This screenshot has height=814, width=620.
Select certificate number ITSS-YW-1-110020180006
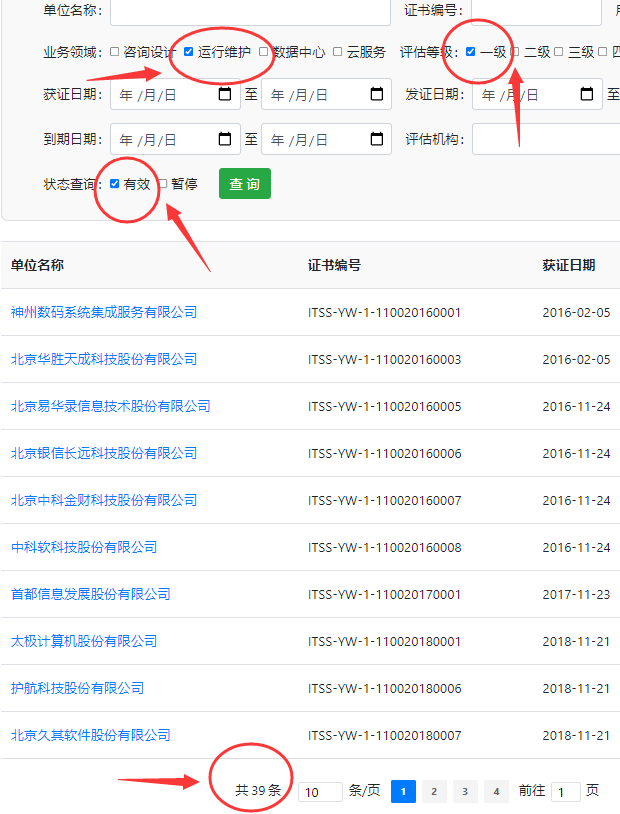tap(384, 688)
